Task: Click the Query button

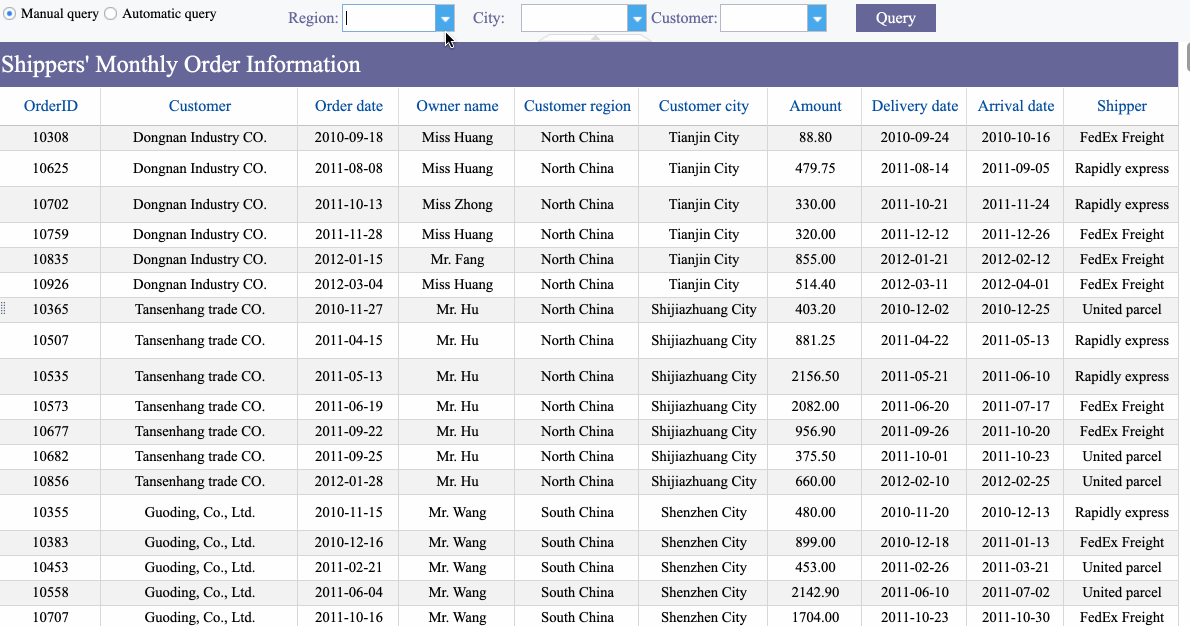Action: coord(895,18)
